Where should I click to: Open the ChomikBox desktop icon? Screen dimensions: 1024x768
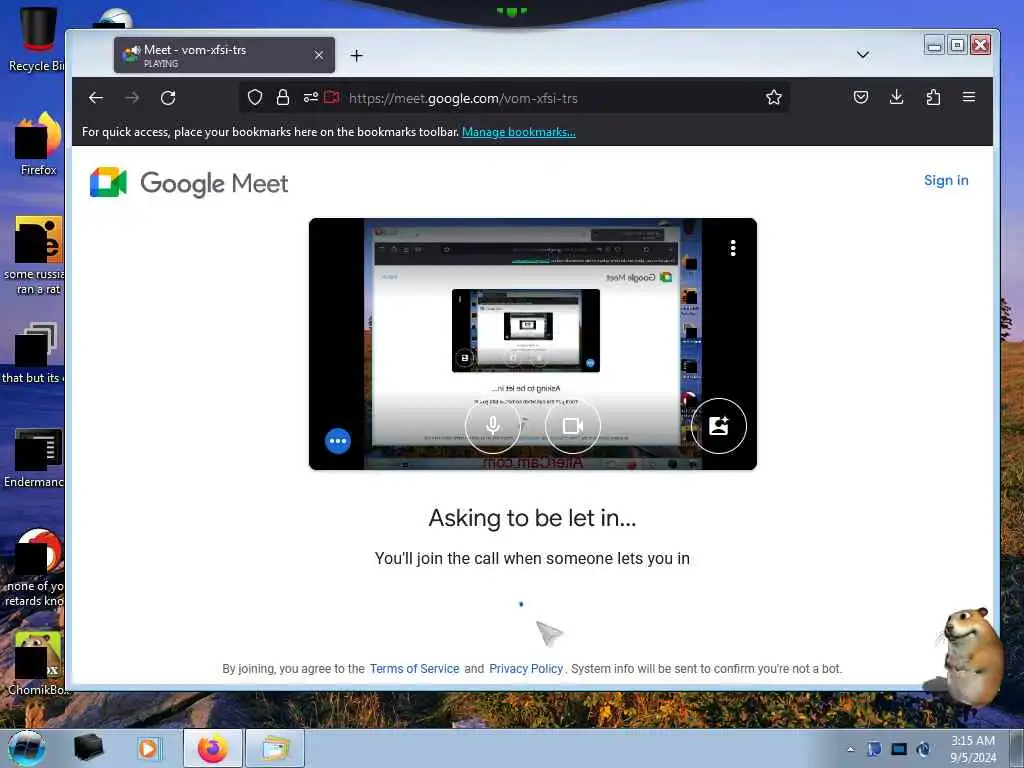tap(38, 663)
